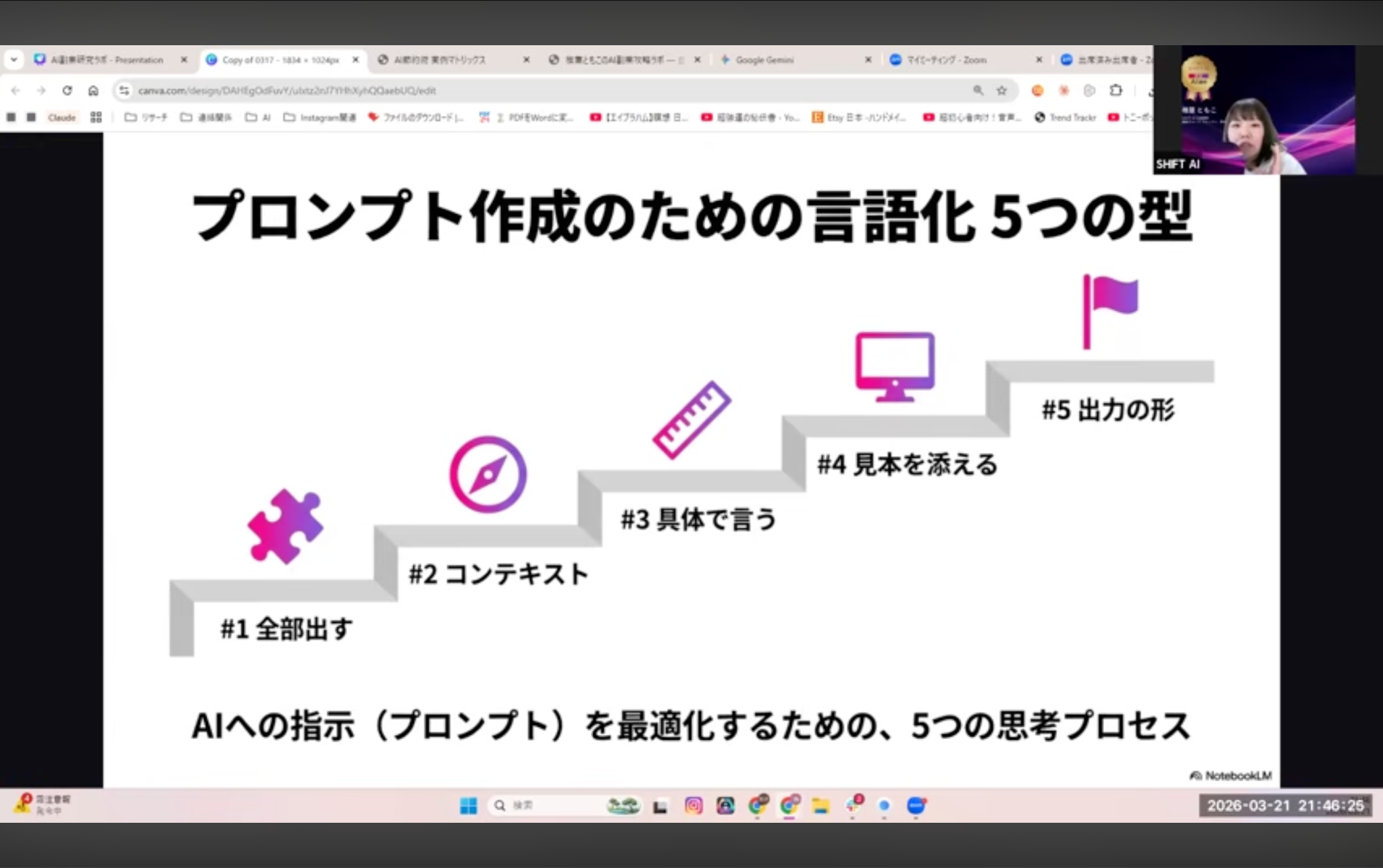Click the Windows Start button
1383x868 pixels.
[x=468, y=805]
